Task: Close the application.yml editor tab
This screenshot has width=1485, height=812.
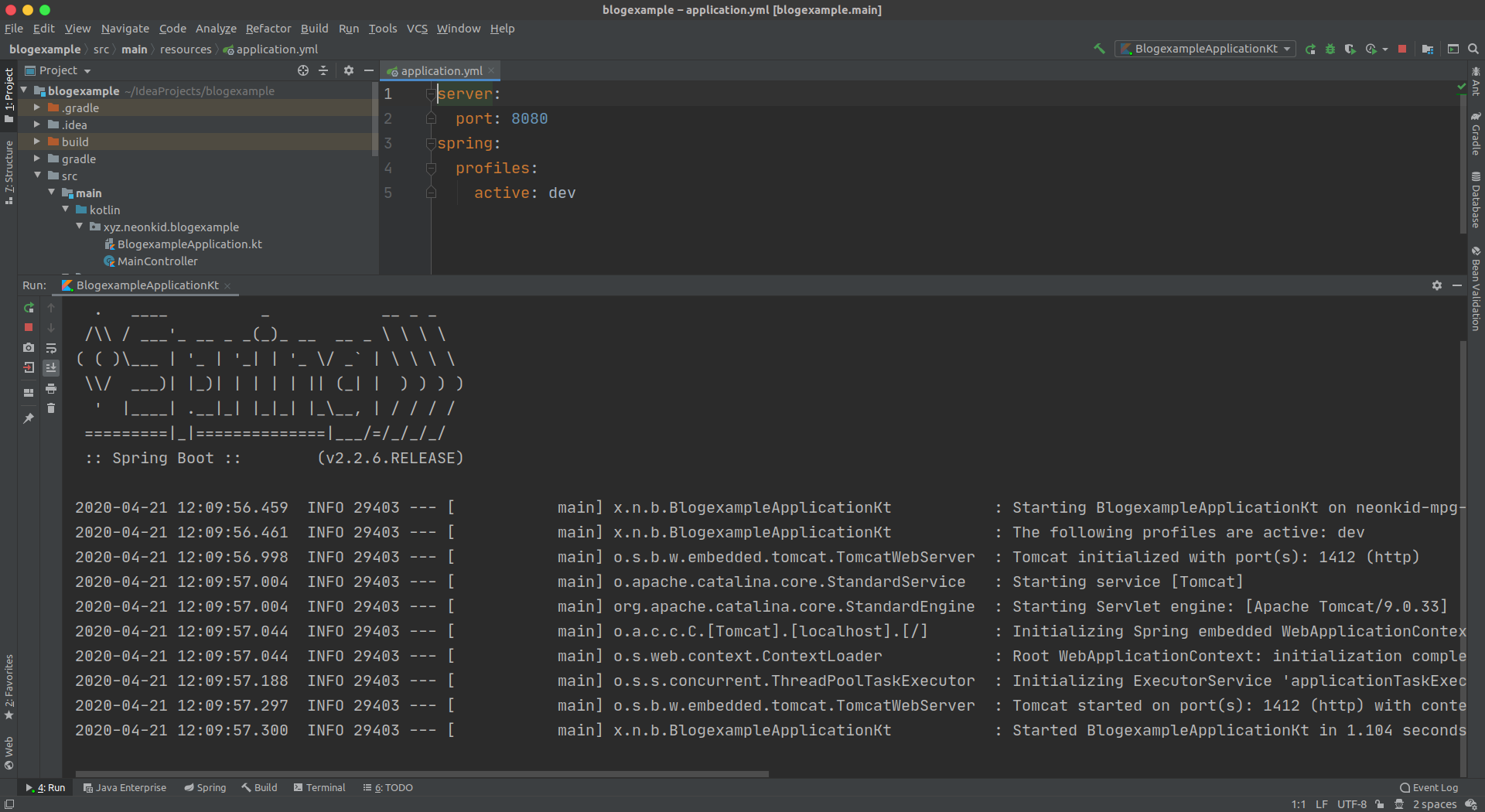Action: click(491, 70)
